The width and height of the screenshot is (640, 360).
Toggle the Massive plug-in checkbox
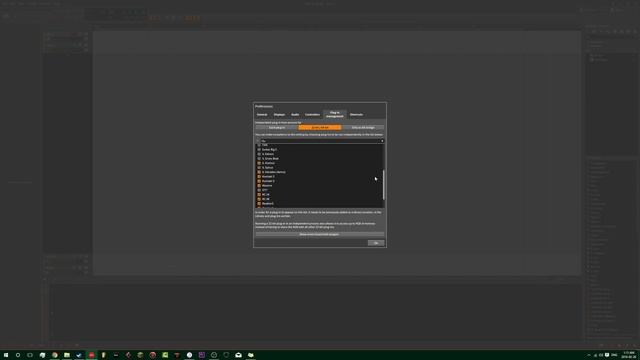[259, 186]
